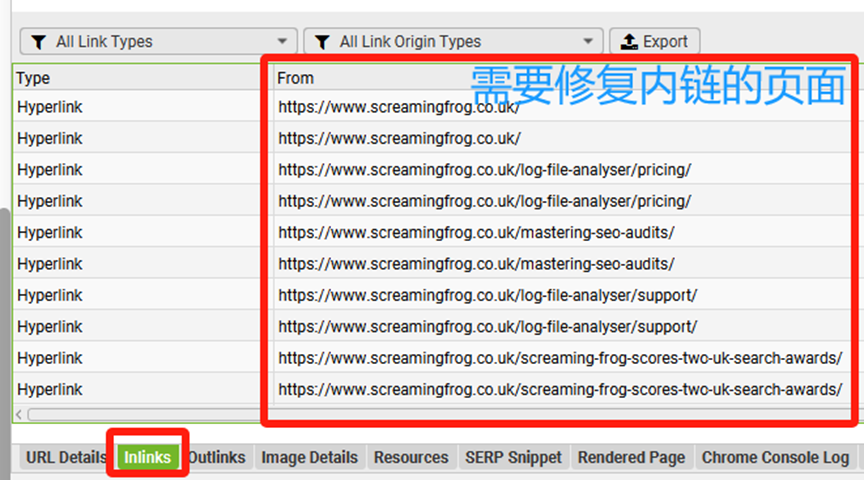Viewport: 864px width, 480px height.
Task: Open the Rendered Page tab
Action: point(631,457)
